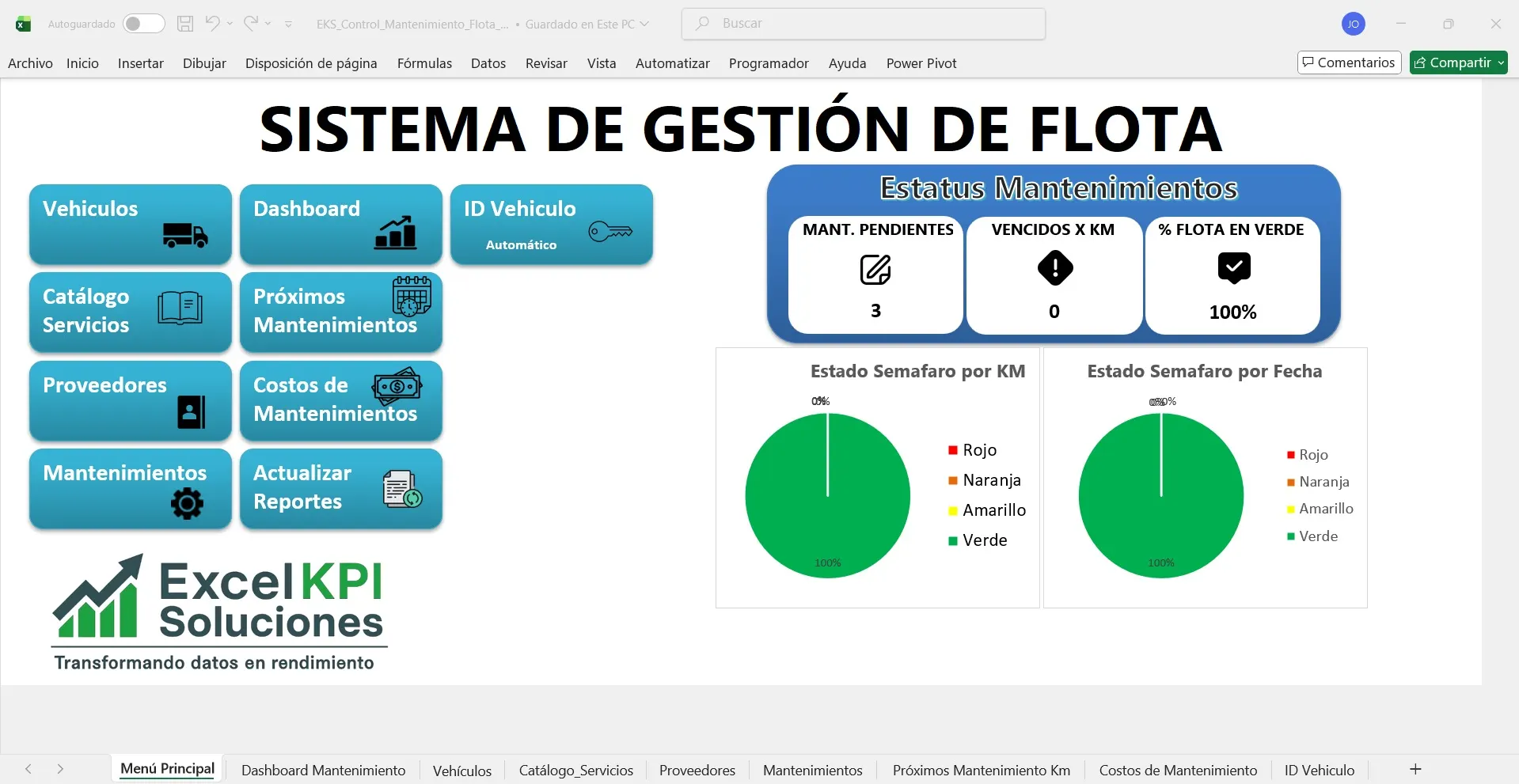Add a new sheet with the plus button

pos(1415,768)
